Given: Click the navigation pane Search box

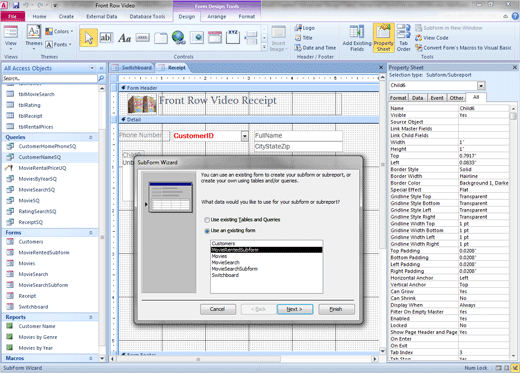Looking at the screenshot, I should (50, 78).
